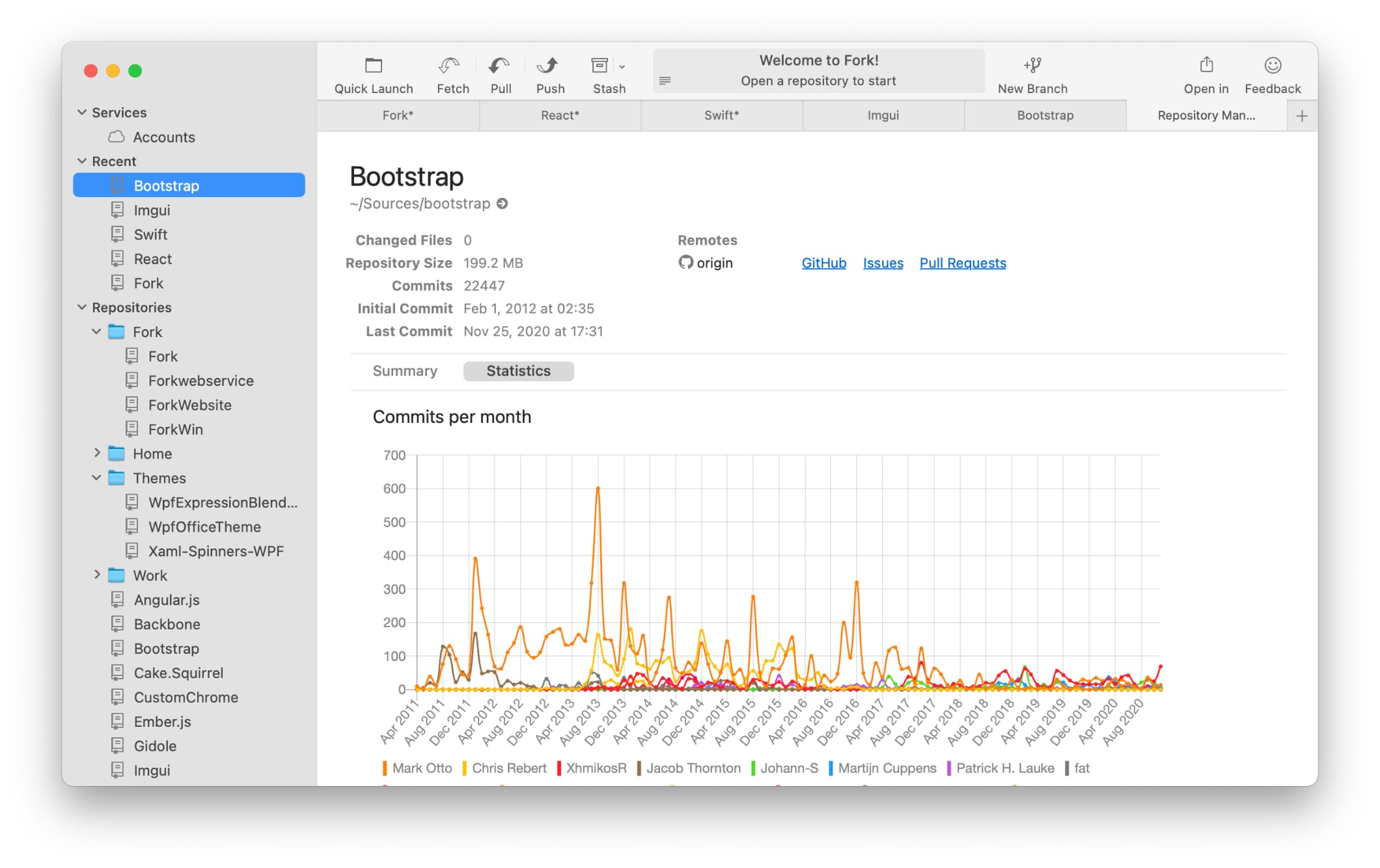Open Forkwebservice repository

[x=189, y=381]
